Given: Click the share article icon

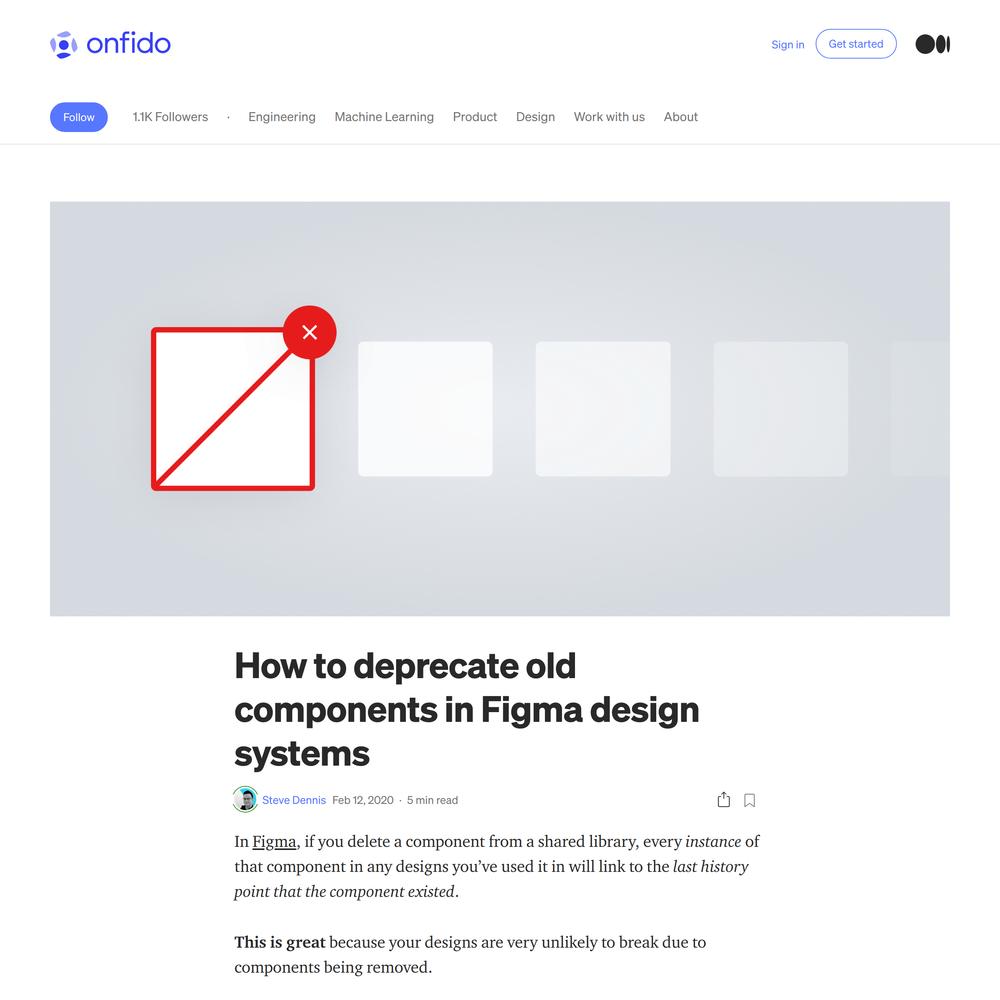Looking at the screenshot, I should pyautogui.click(x=723, y=800).
